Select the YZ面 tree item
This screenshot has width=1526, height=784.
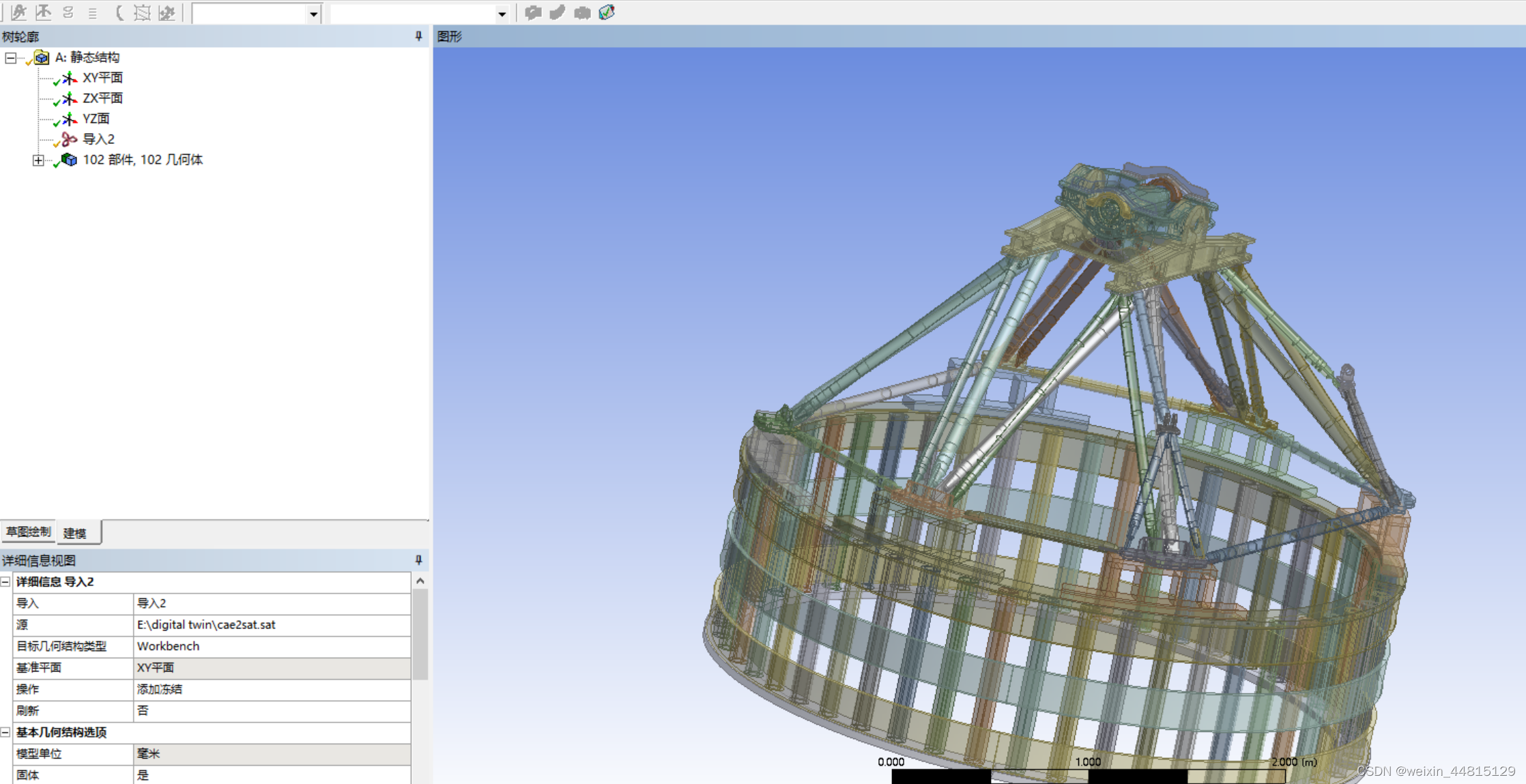point(96,119)
